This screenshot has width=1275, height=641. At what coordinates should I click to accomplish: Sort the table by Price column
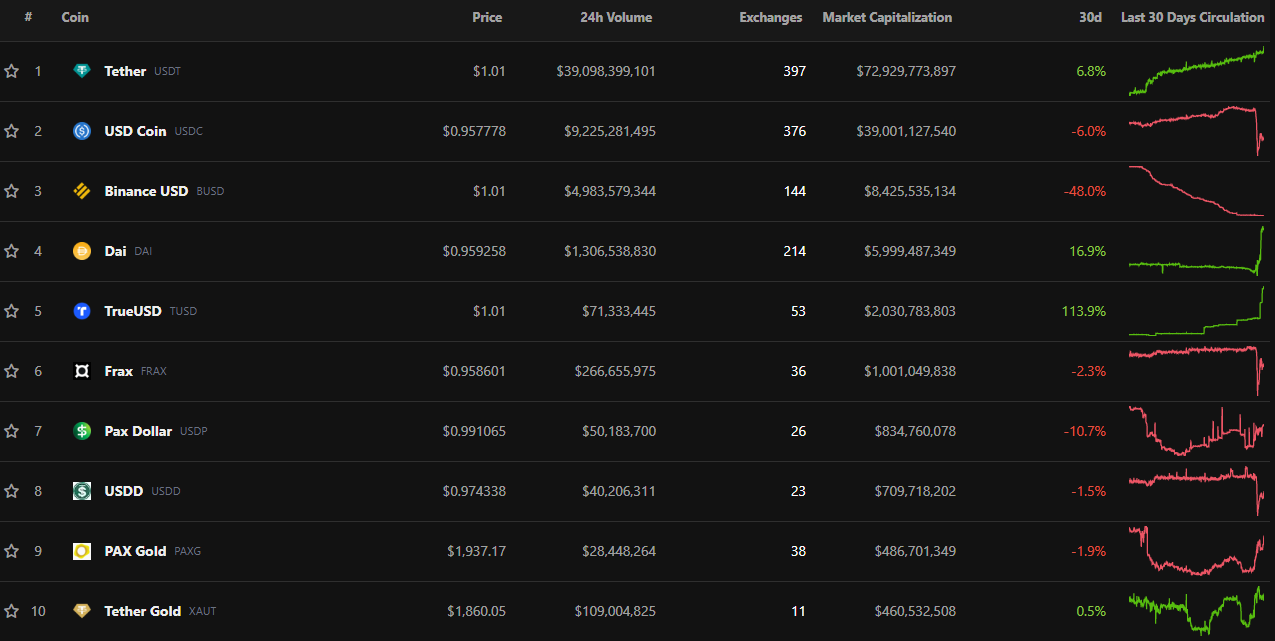(487, 17)
